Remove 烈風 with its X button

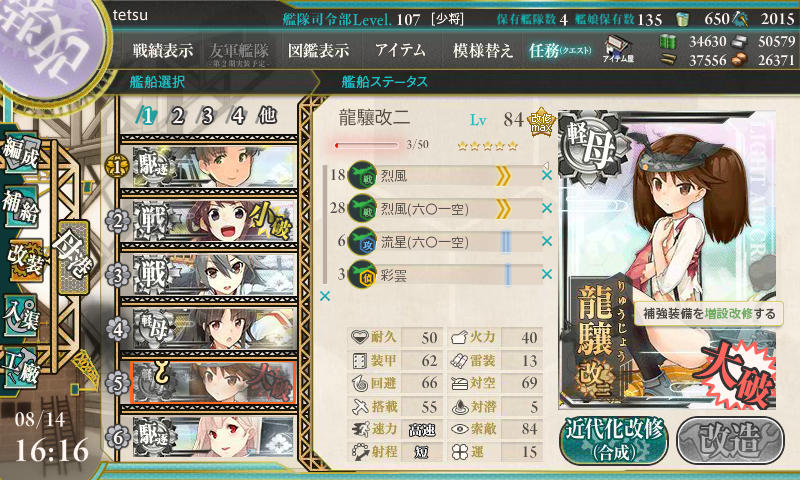tap(546, 175)
